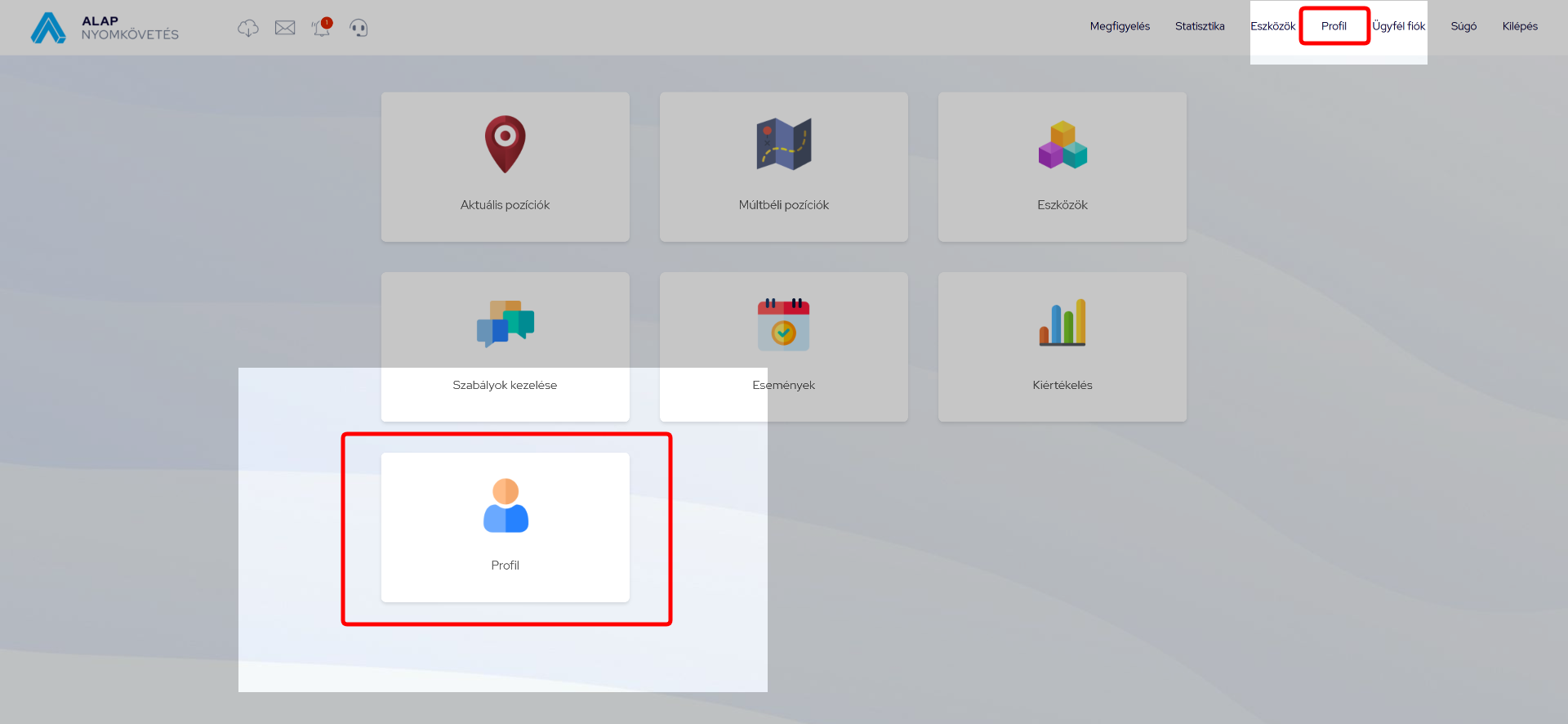
Task: Click the cloud download icon in header
Action: click(247, 29)
